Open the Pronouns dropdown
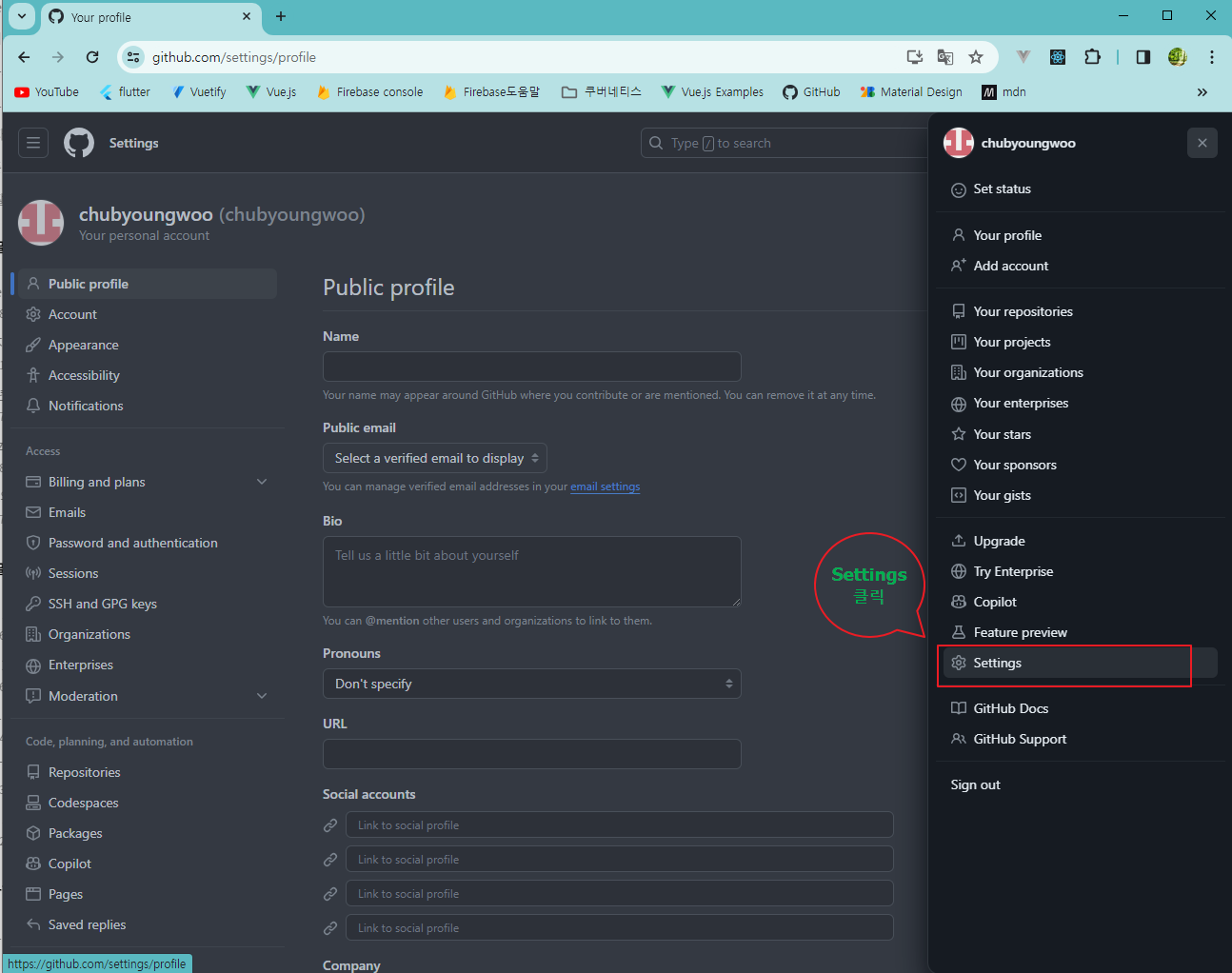The width and height of the screenshot is (1232, 973). click(532, 684)
